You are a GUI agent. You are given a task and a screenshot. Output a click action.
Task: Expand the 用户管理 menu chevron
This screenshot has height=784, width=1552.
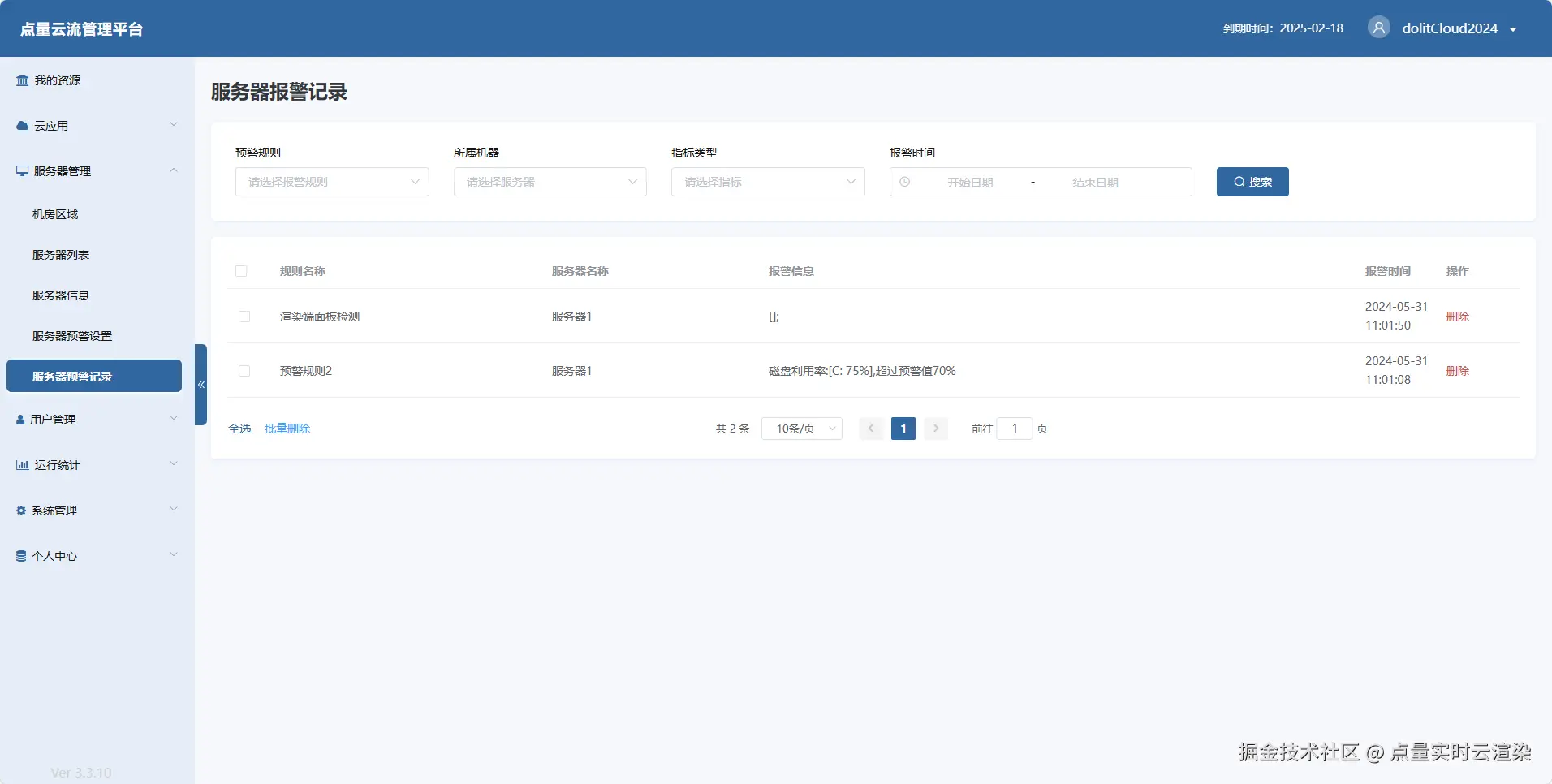pos(173,419)
